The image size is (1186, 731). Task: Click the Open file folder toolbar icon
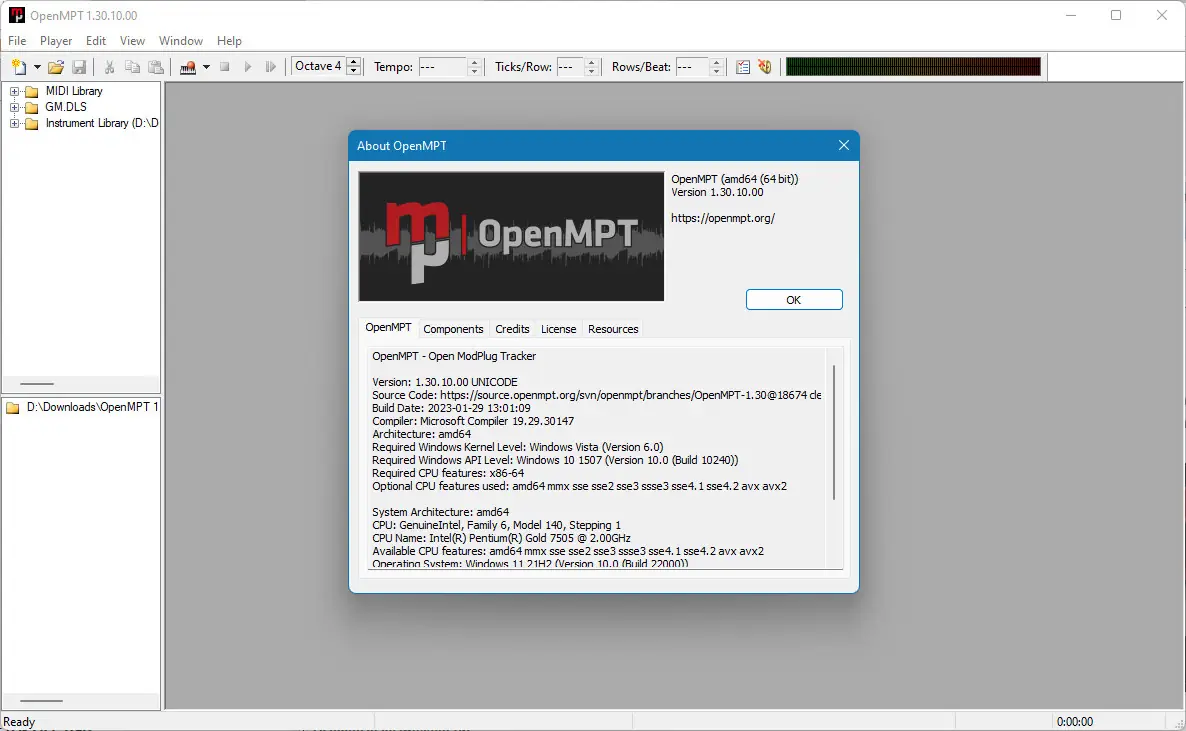coord(55,67)
